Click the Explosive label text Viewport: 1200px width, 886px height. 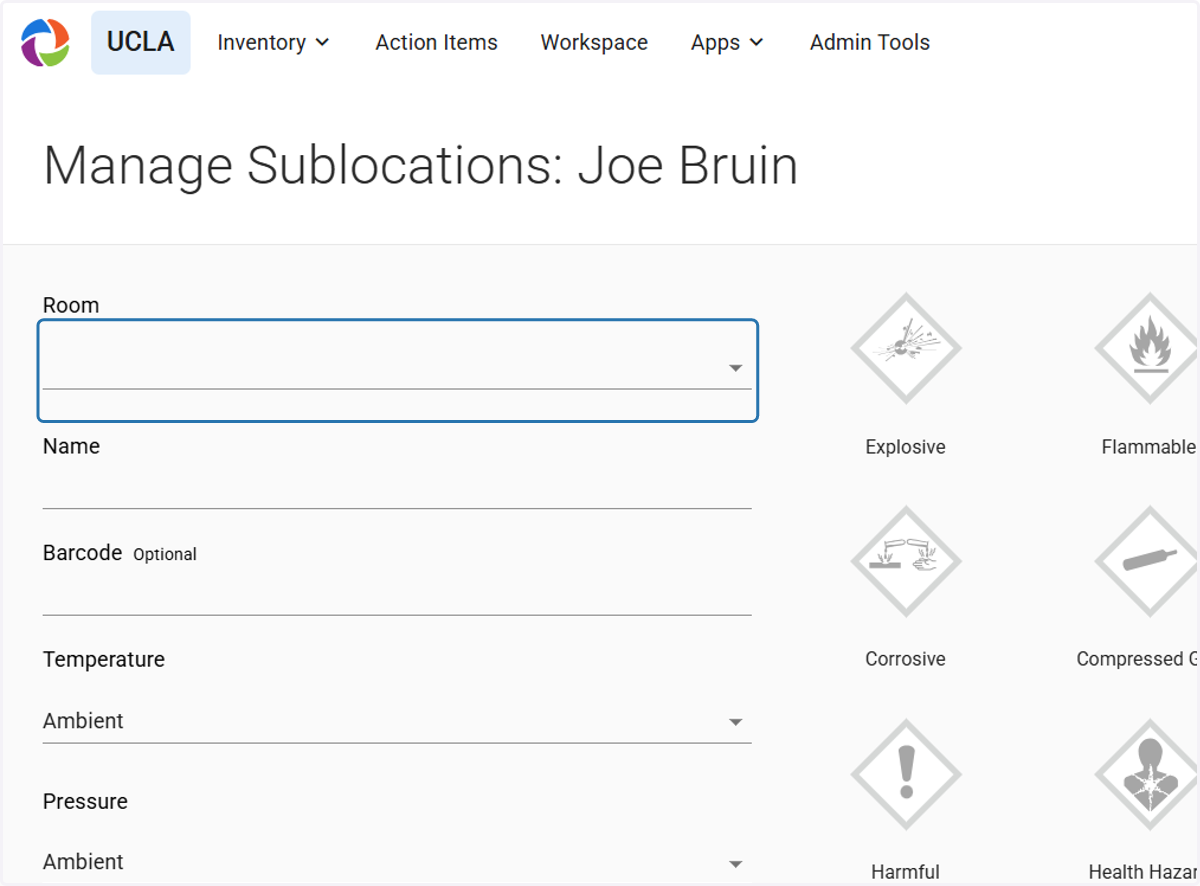[906, 447]
